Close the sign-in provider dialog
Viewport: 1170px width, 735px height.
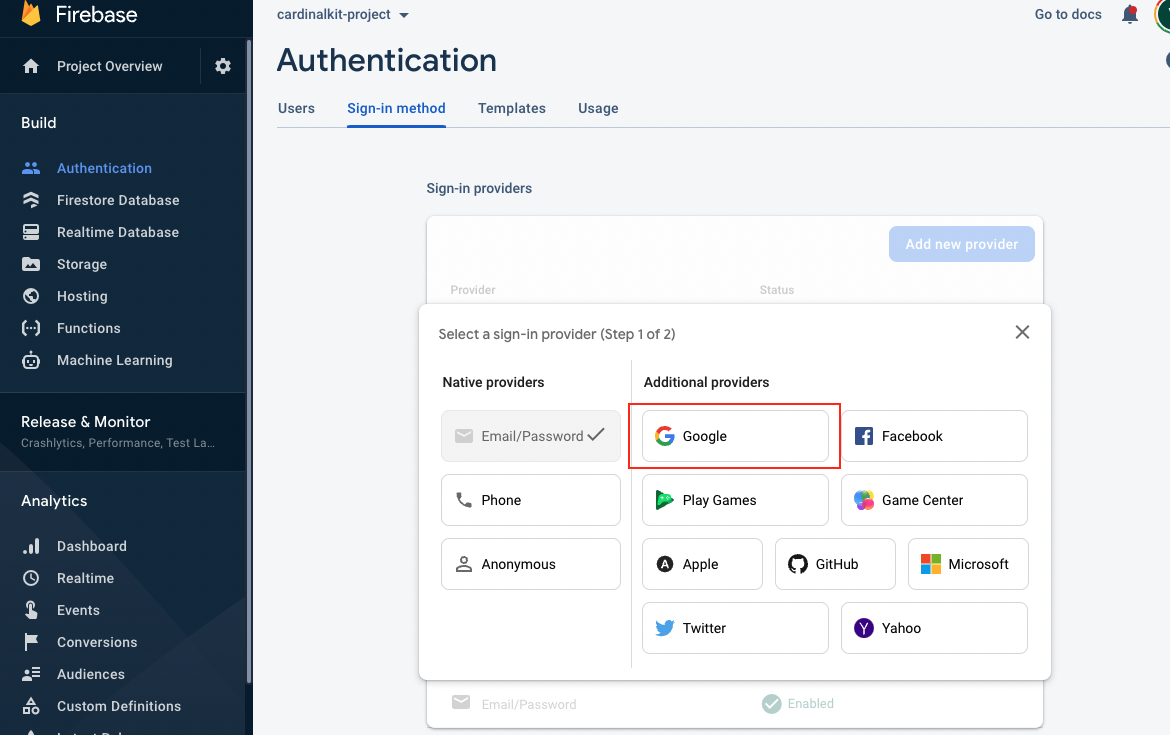click(x=1022, y=332)
